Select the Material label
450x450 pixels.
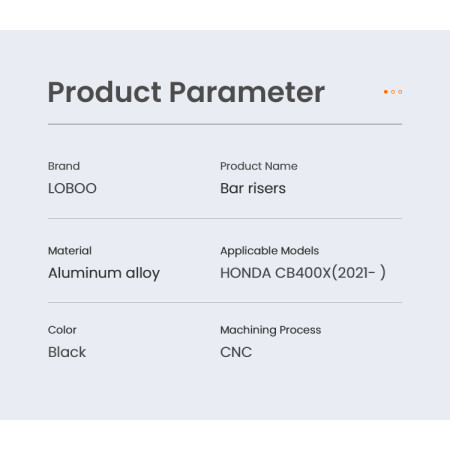[x=70, y=251]
